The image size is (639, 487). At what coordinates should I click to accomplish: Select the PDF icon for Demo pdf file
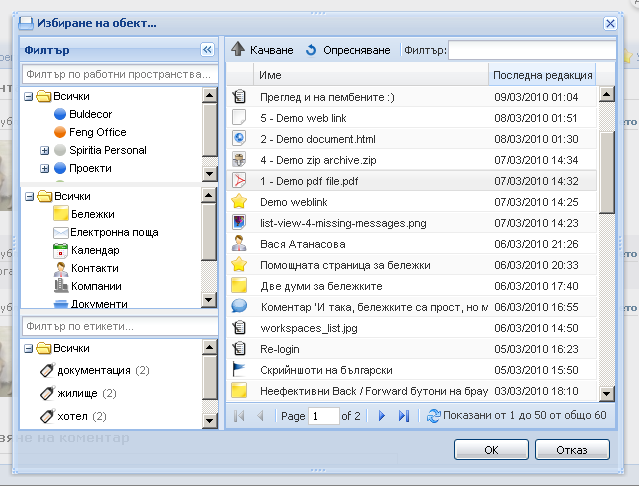pyautogui.click(x=239, y=181)
